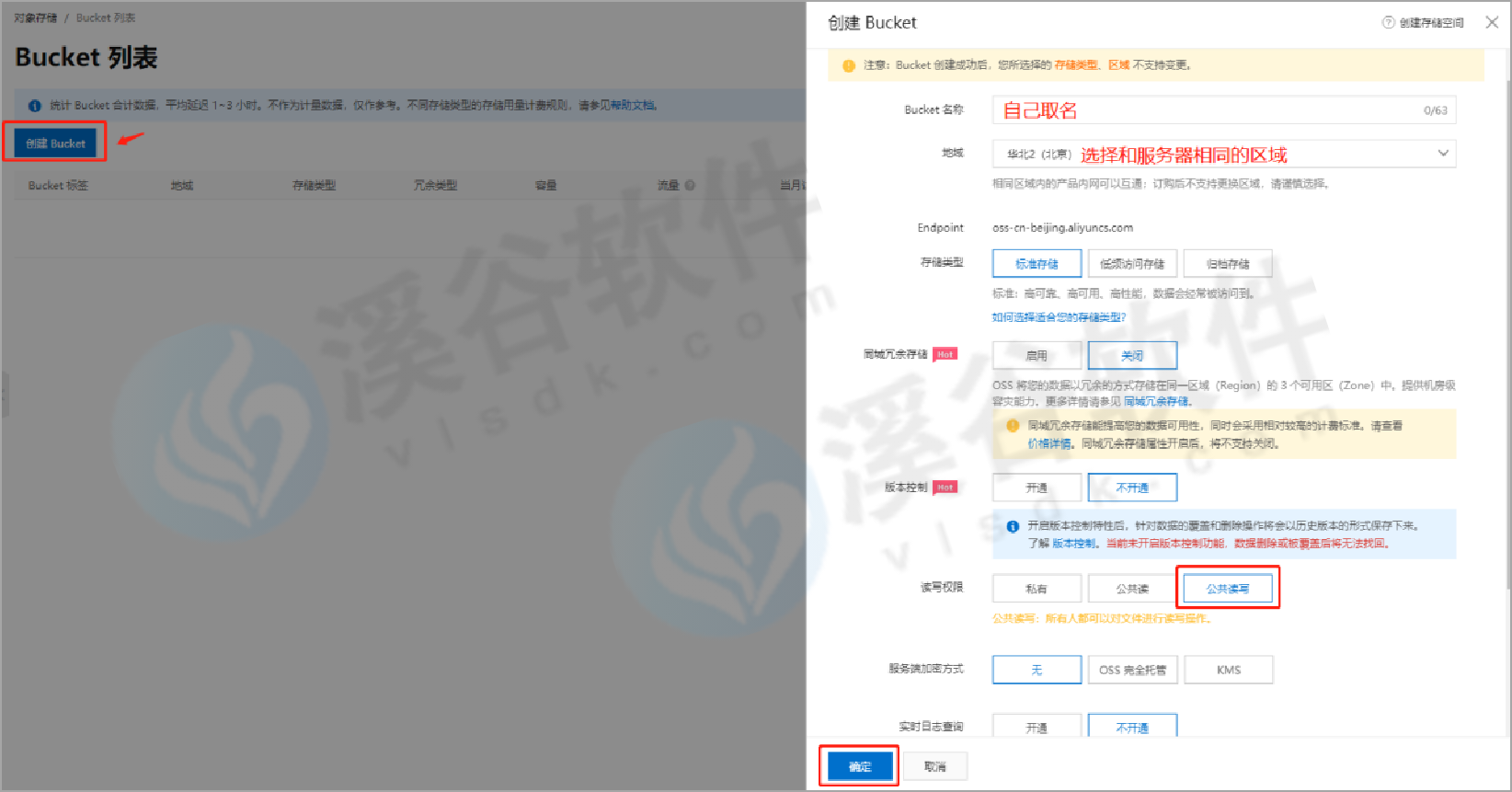Click 确定 to confirm bucket creation
Screen dimensions: 1512x792
pyautogui.click(x=859, y=766)
